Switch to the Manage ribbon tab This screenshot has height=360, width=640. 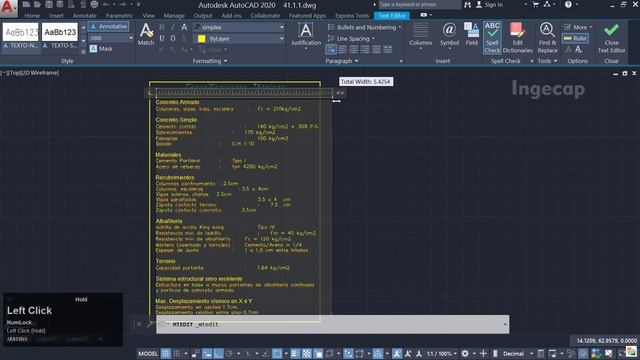pyautogui.click(x=174, y=16)
